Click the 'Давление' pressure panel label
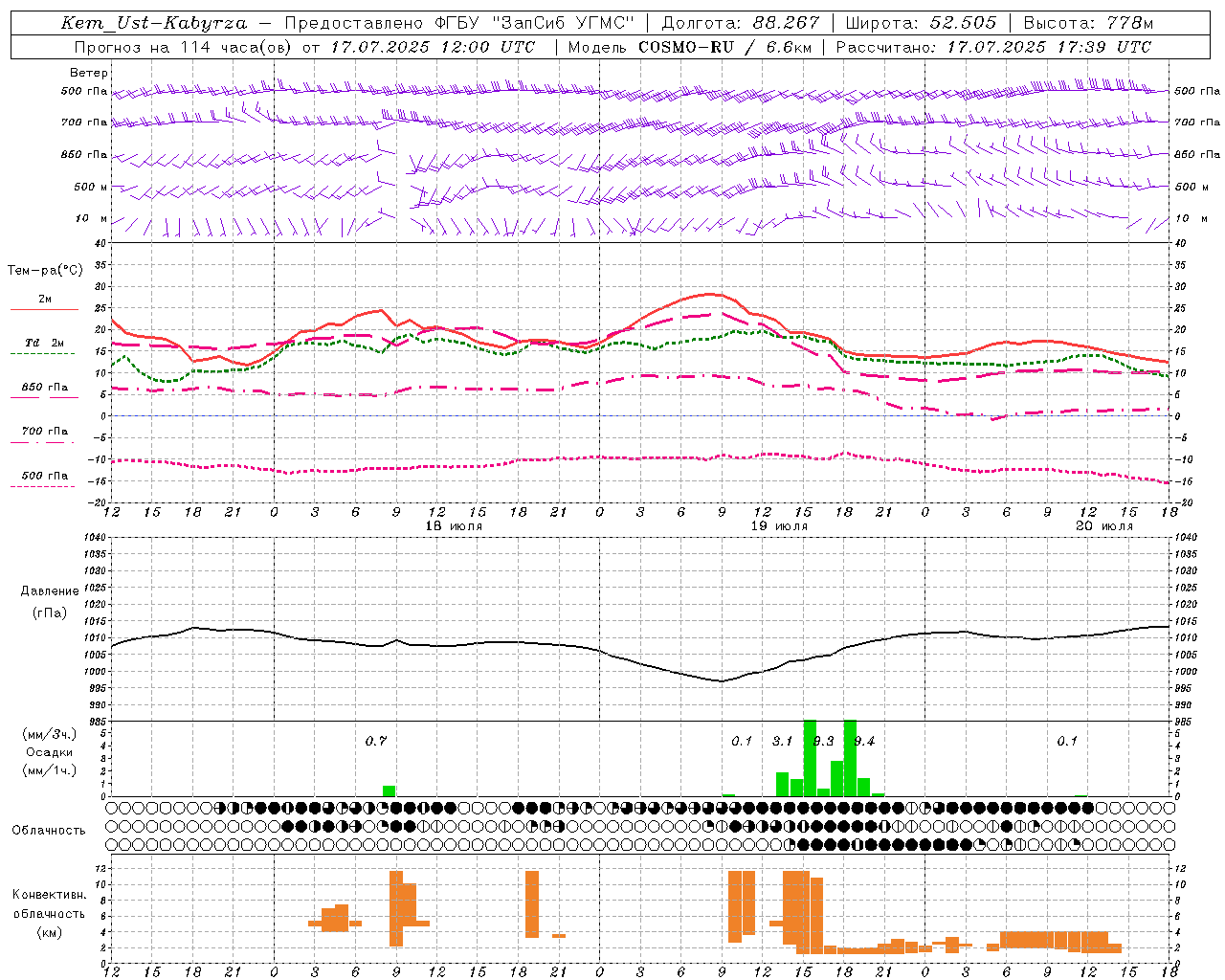This screenshot has width=1225, height=980. [x=50, y=591]
